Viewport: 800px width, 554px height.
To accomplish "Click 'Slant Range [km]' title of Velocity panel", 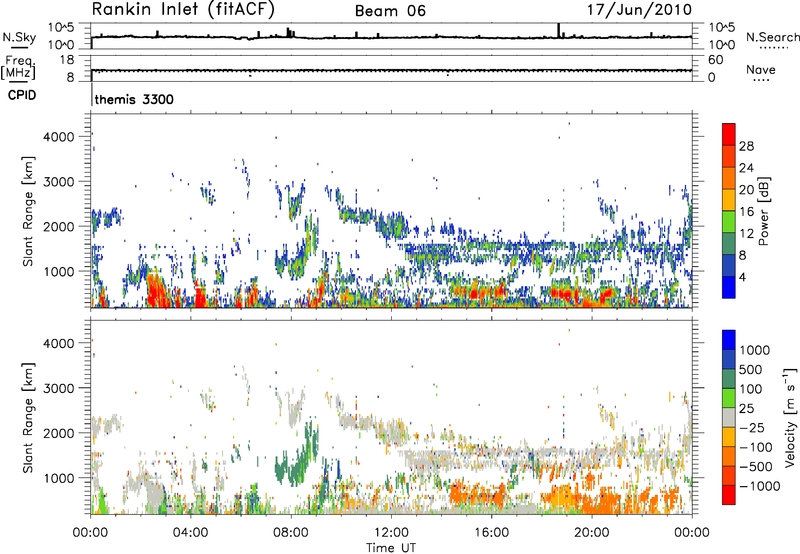I will (28, 418).
